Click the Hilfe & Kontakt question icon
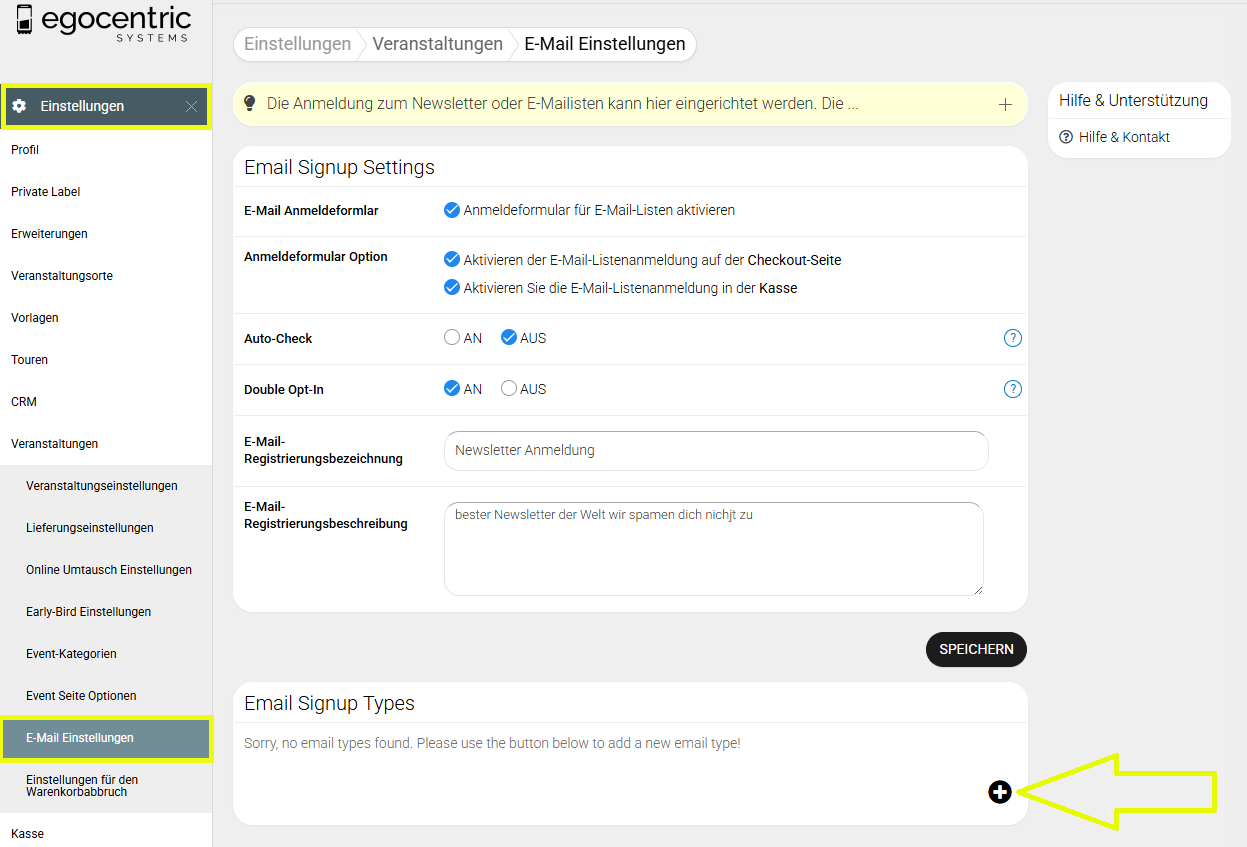1247x847 pixels. click(x=1066, y=137)
